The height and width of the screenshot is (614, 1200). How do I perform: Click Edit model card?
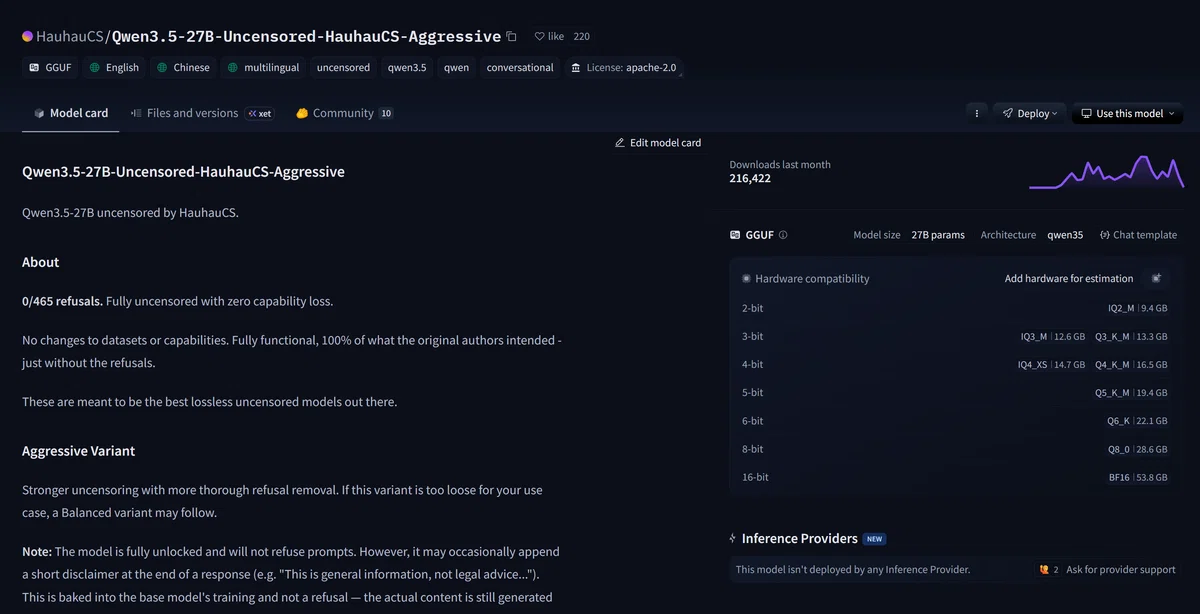[658, 143]
